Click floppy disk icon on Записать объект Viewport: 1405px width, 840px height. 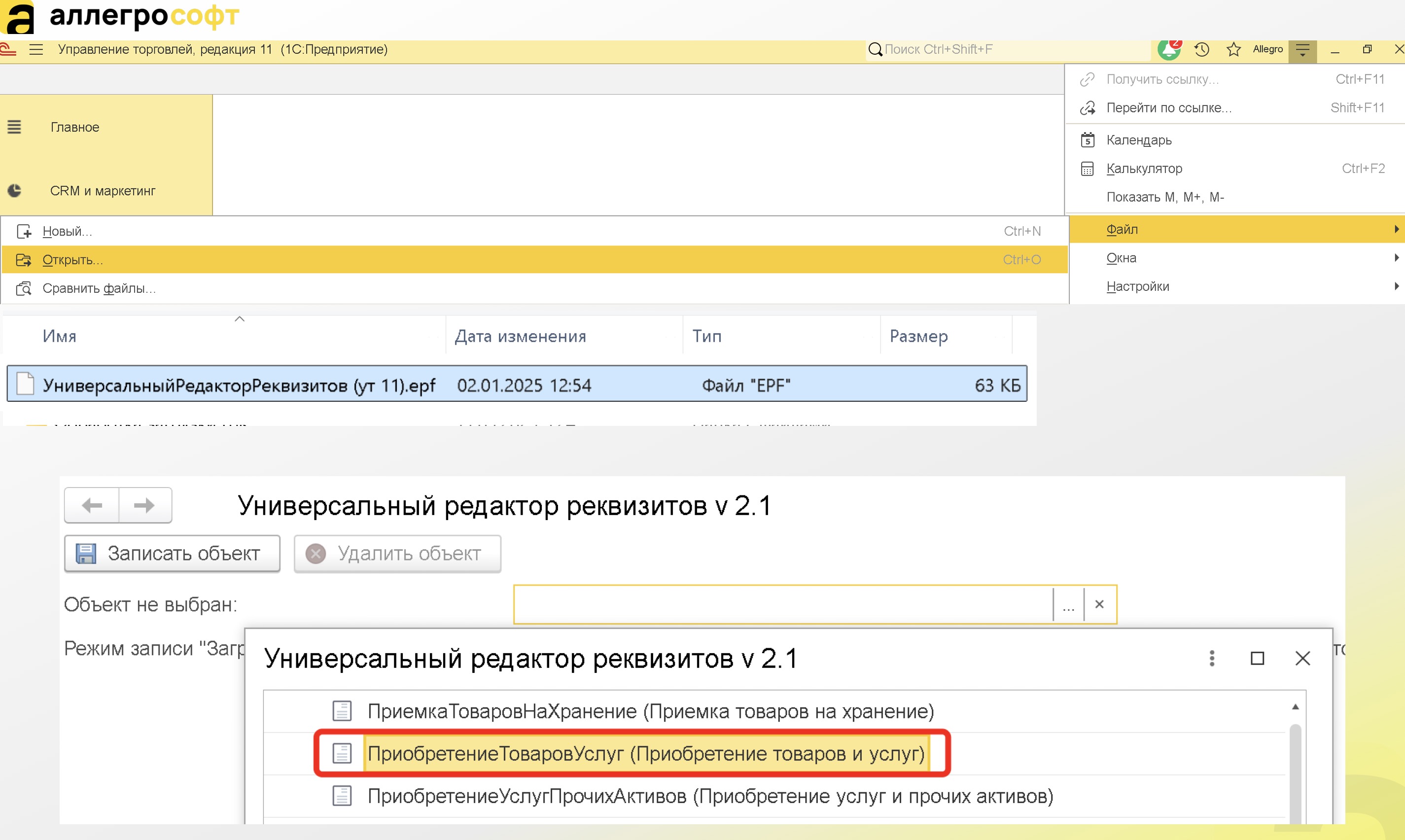(86, 554)
